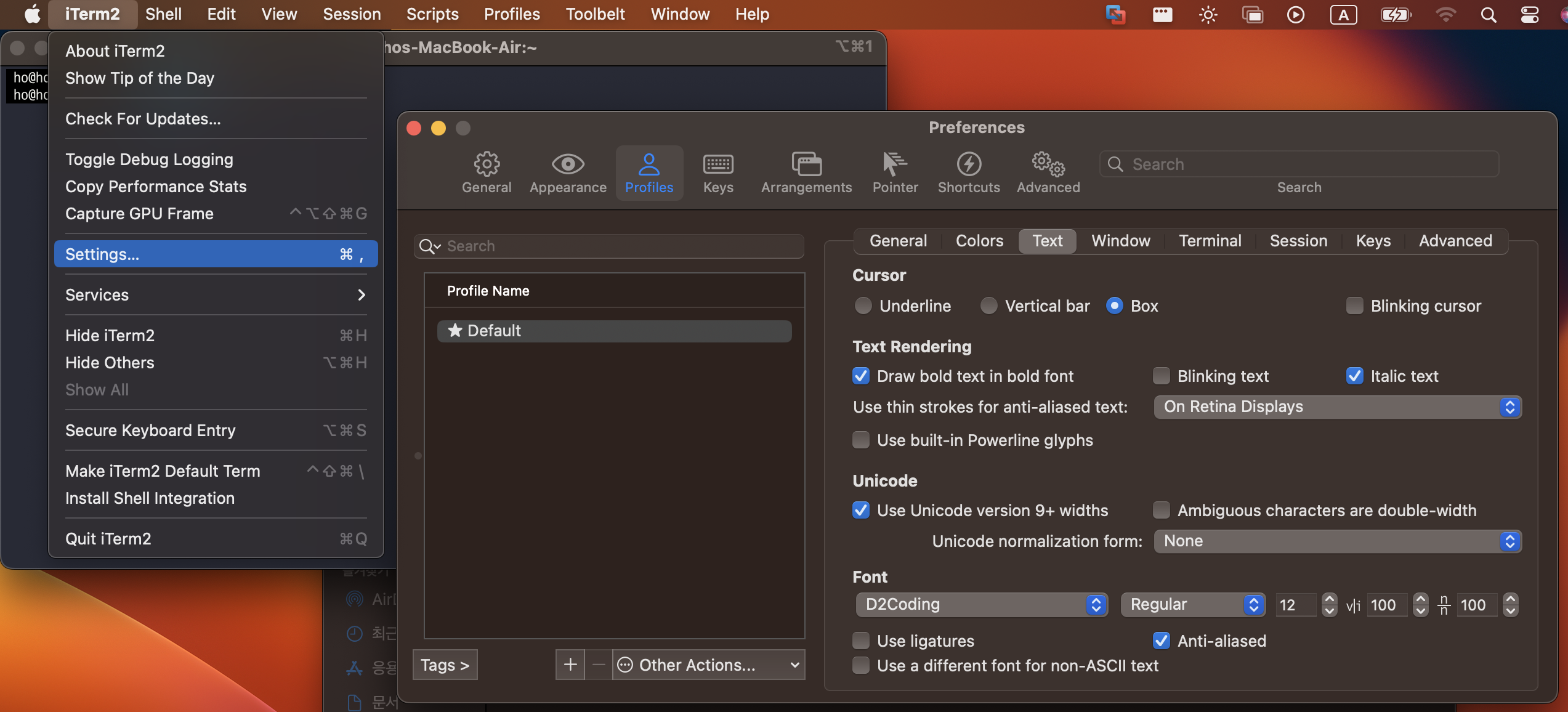The height and width of the screenshot is (712, 1568).
Task: Open the Shell menu
Action: click(163, 14)
